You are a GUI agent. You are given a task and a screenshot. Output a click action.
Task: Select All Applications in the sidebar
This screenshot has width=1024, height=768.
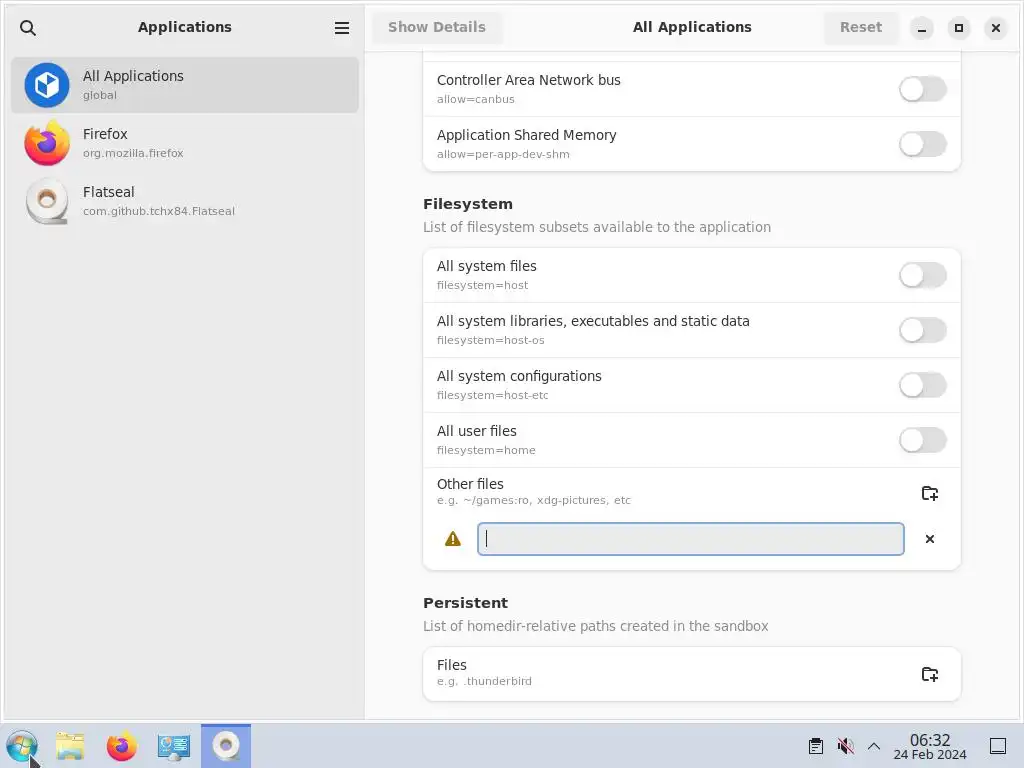coord(185,85)
